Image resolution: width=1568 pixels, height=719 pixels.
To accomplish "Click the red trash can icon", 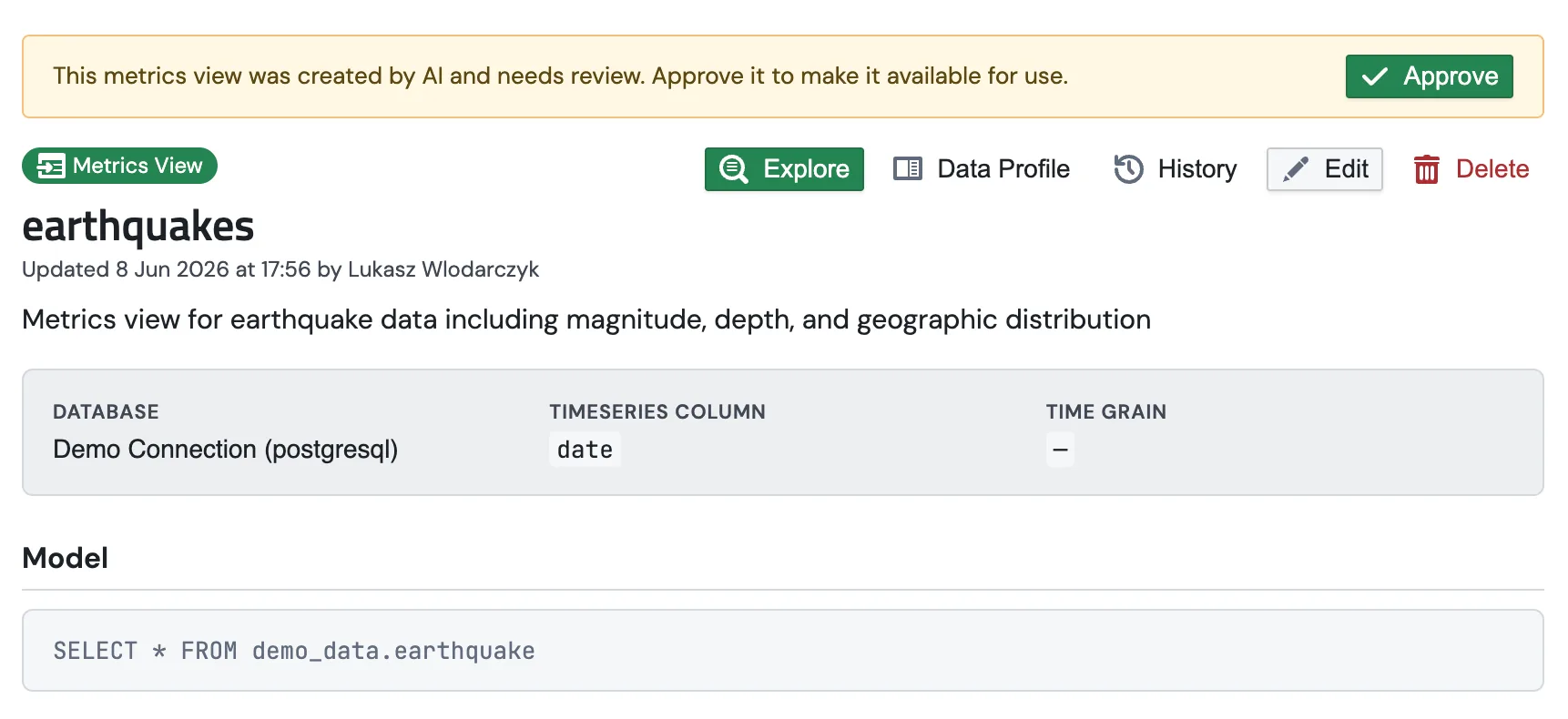I will pos(1427,169).
